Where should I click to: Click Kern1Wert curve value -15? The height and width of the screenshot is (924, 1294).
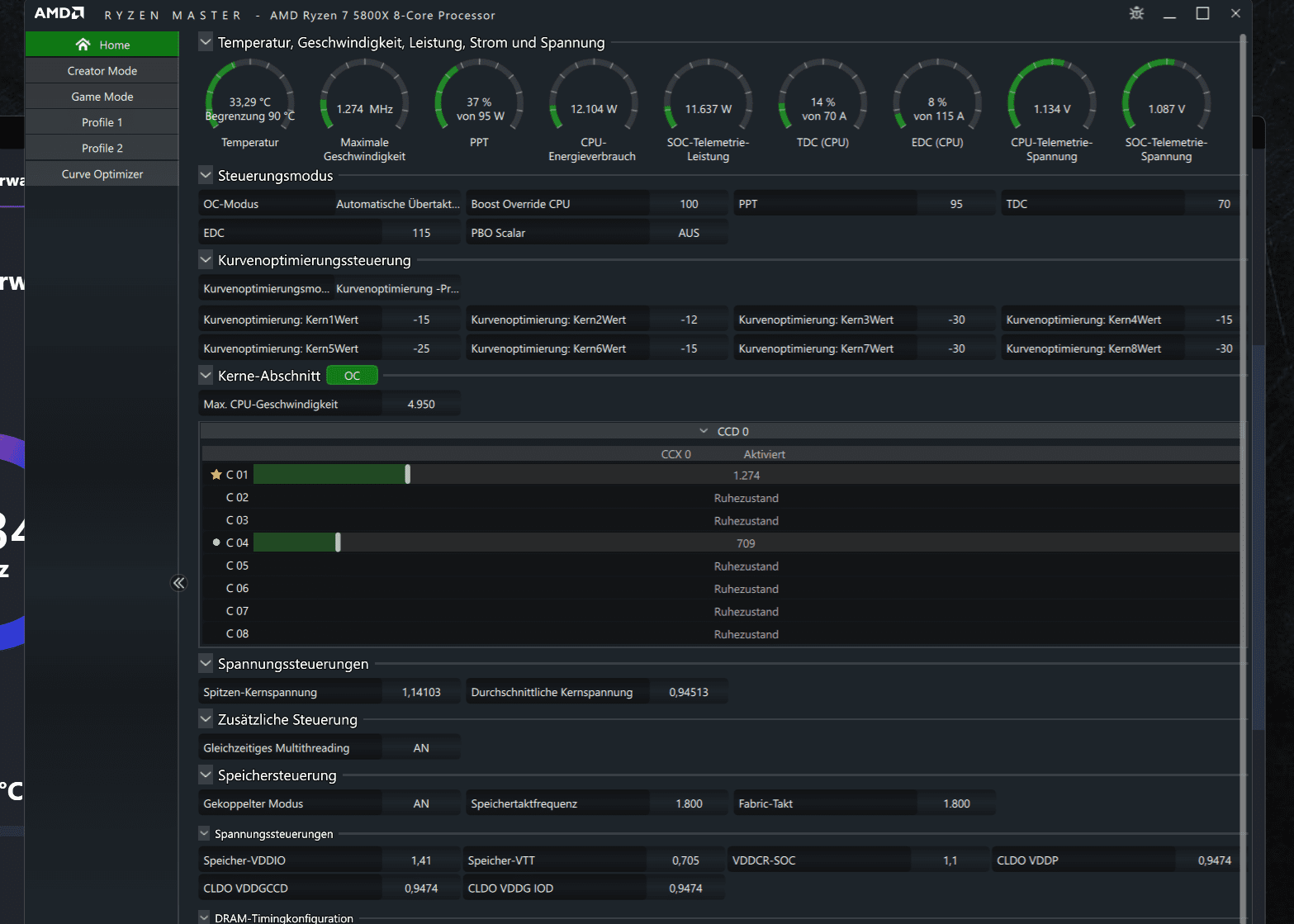point(421,320)
